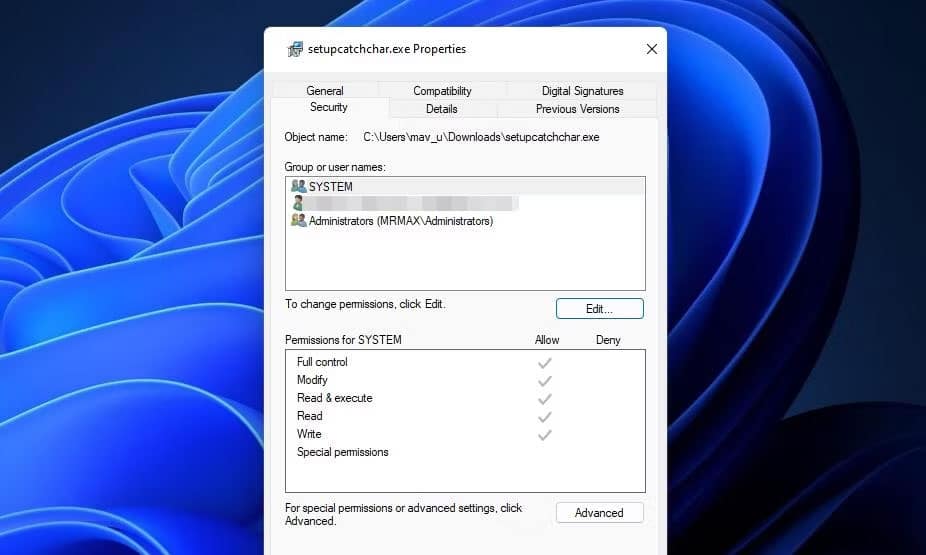Click the setupcatchchar.exe icon in title bar

pos(295,49)
